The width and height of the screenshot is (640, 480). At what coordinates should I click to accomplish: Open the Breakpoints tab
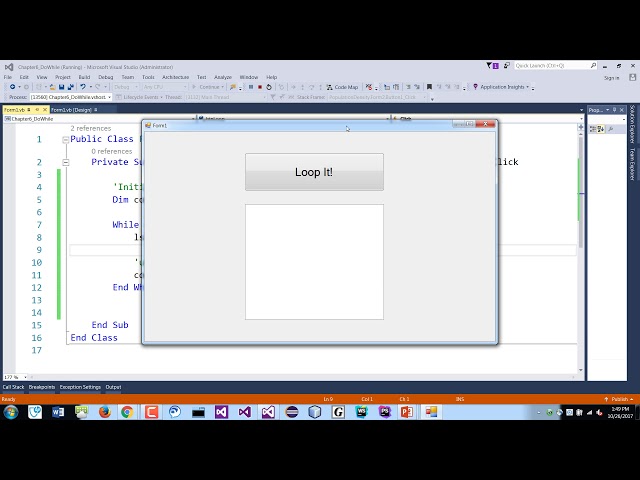[x=42, y=387]
